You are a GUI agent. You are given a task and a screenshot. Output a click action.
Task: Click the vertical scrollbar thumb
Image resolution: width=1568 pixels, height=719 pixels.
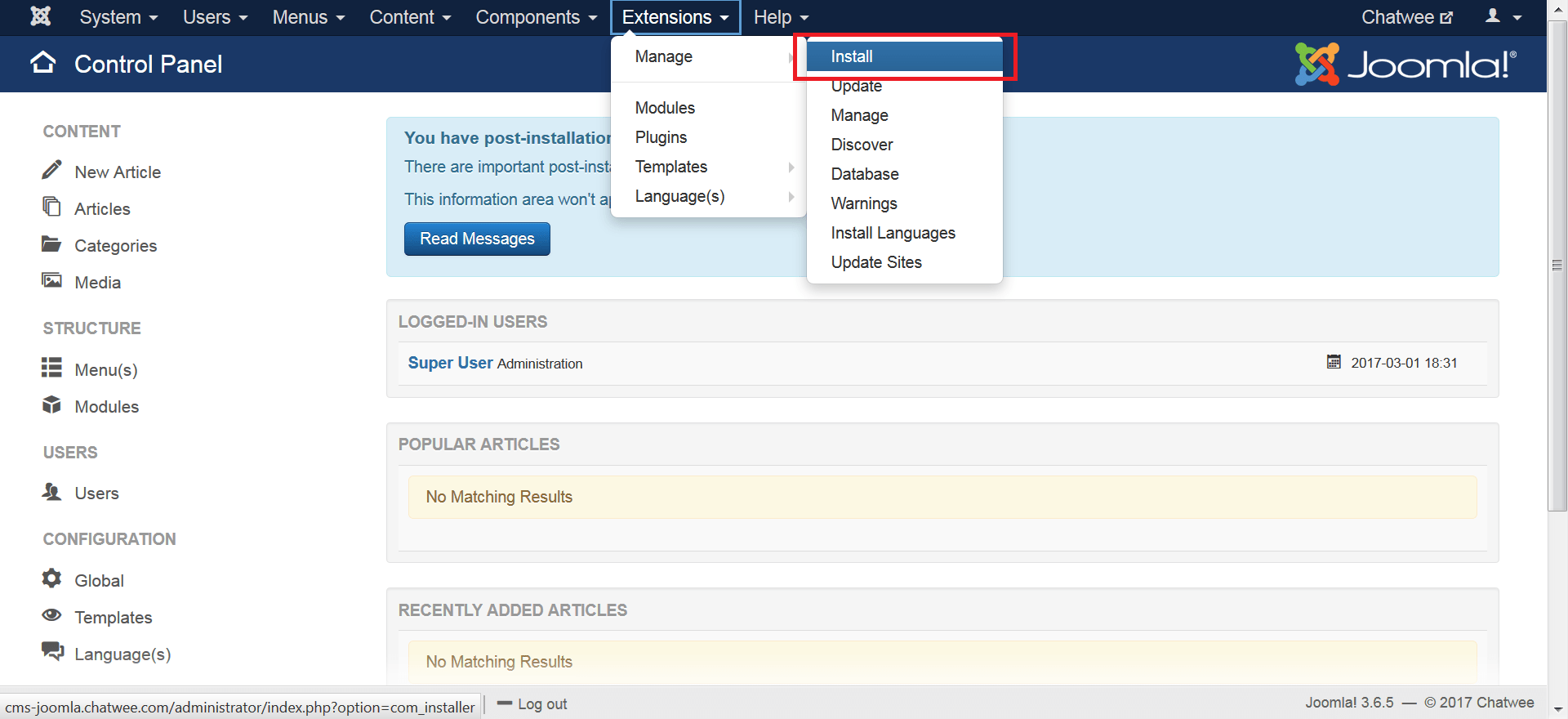(x=1557, y=266)
